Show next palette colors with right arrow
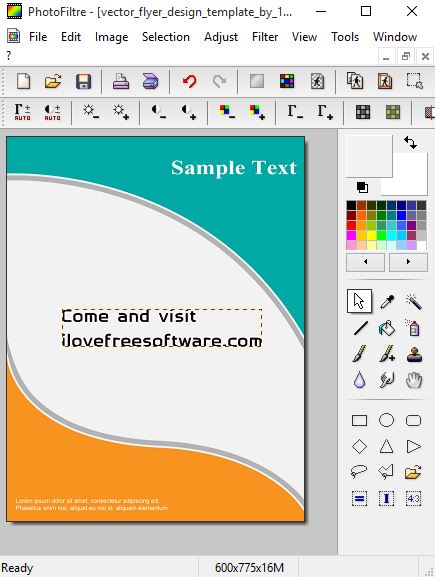Viewport: 435px width, 577px height. 408,262
